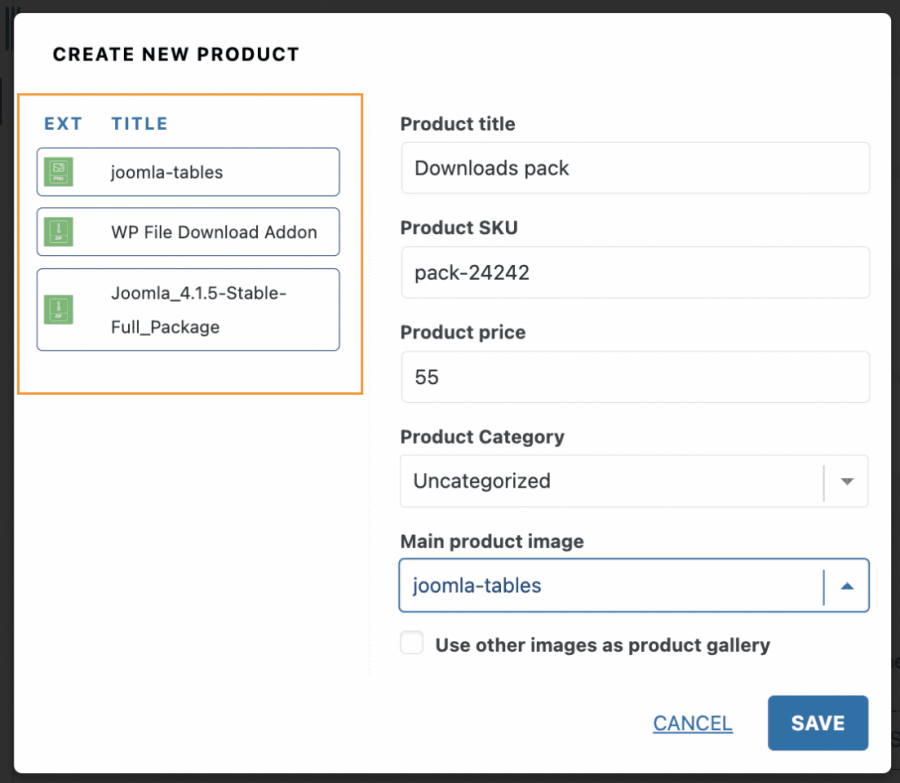Focus the Product SKU field
900x783 pixels.
635,273
